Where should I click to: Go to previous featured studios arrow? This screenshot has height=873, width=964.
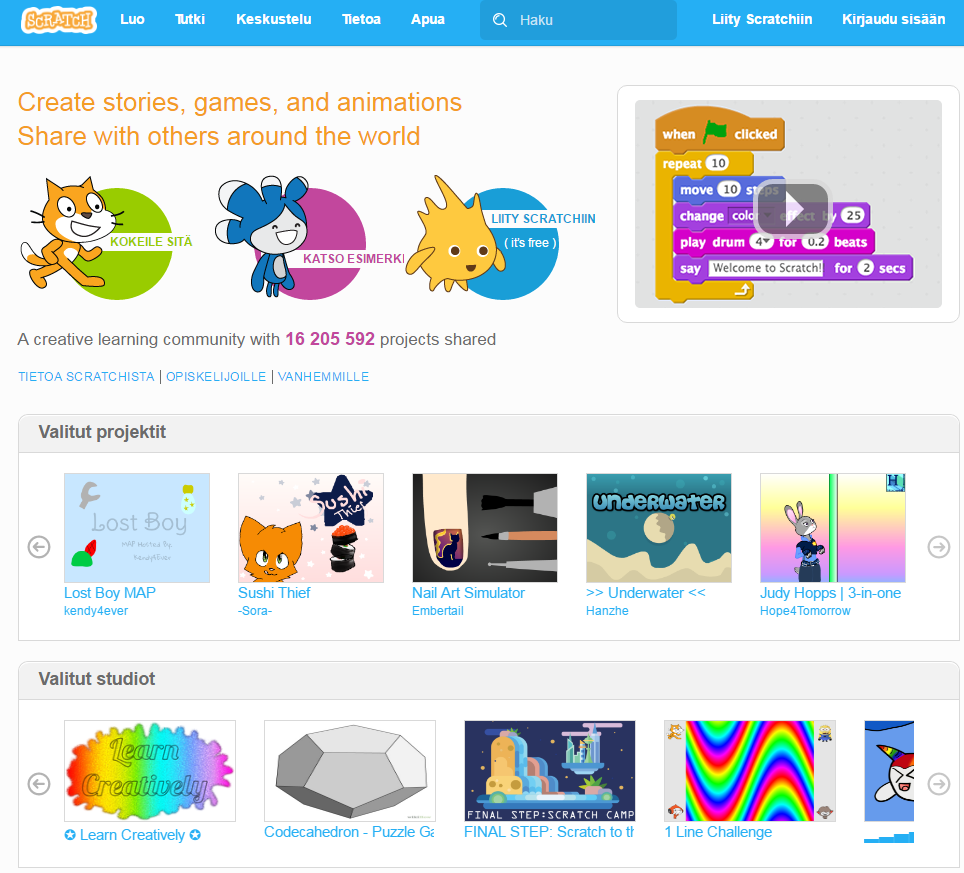click(39, 784)
